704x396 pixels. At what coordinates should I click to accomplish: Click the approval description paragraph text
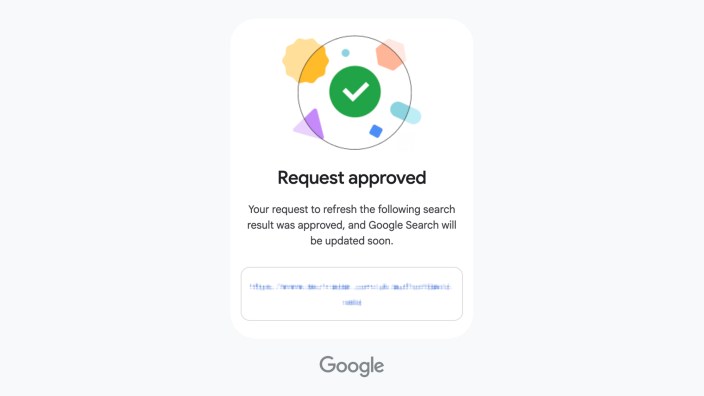pyautogui.click(x=352, y=225)
